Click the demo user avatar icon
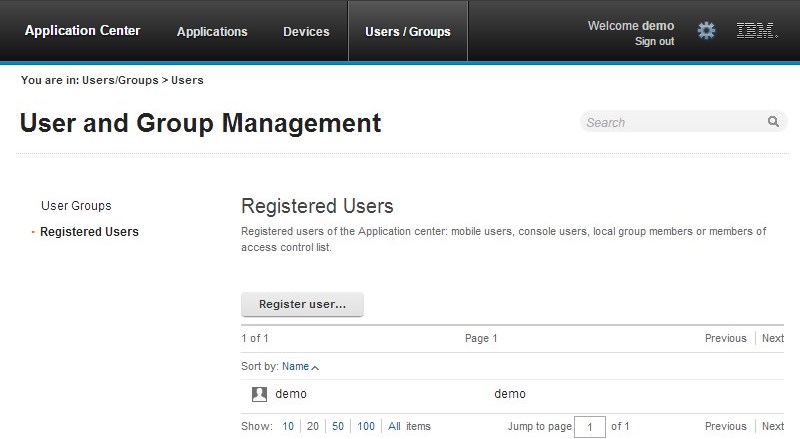The image size is (800, 439). 259,394
